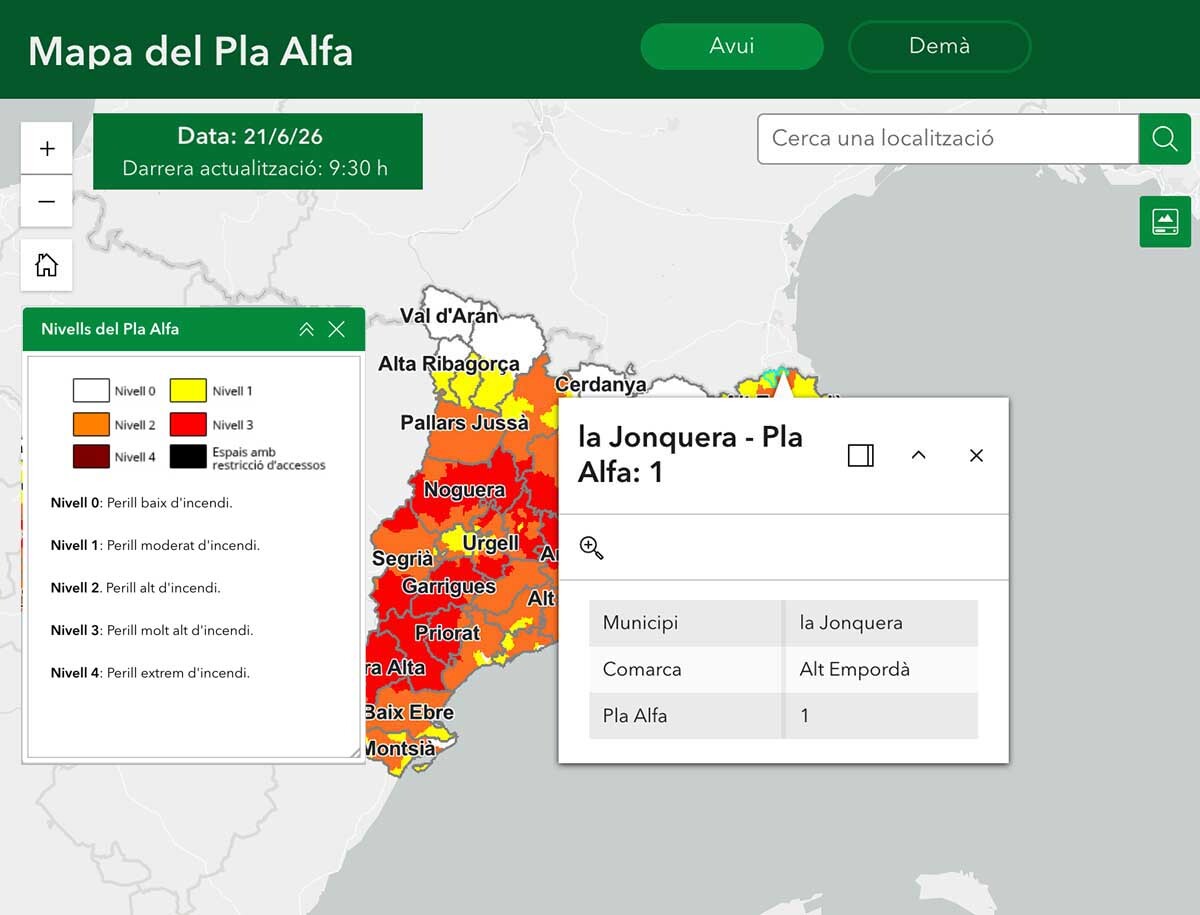Select the Baix Ebre map label

coord(409,713)
